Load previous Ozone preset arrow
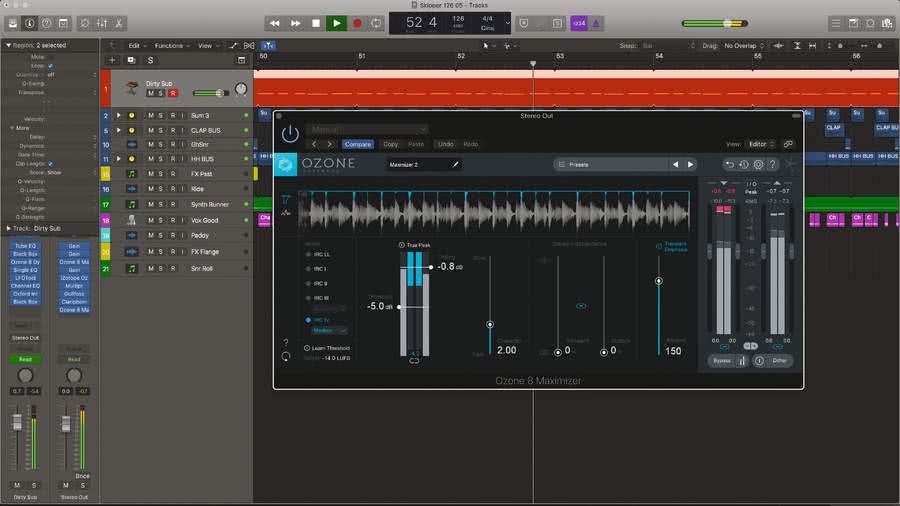Image resolution: width=900 pixels, height=506 pixels. (x=676, y=165)
